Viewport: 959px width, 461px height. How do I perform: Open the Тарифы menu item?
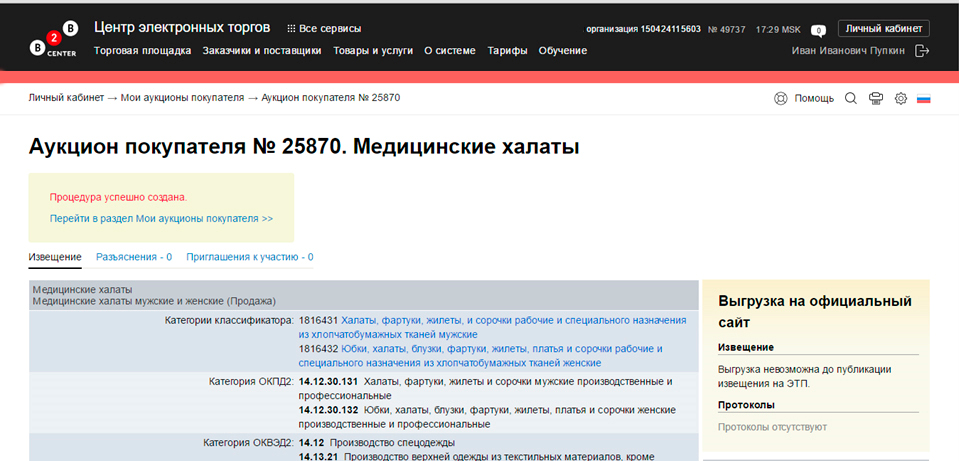tap(507, 50)
